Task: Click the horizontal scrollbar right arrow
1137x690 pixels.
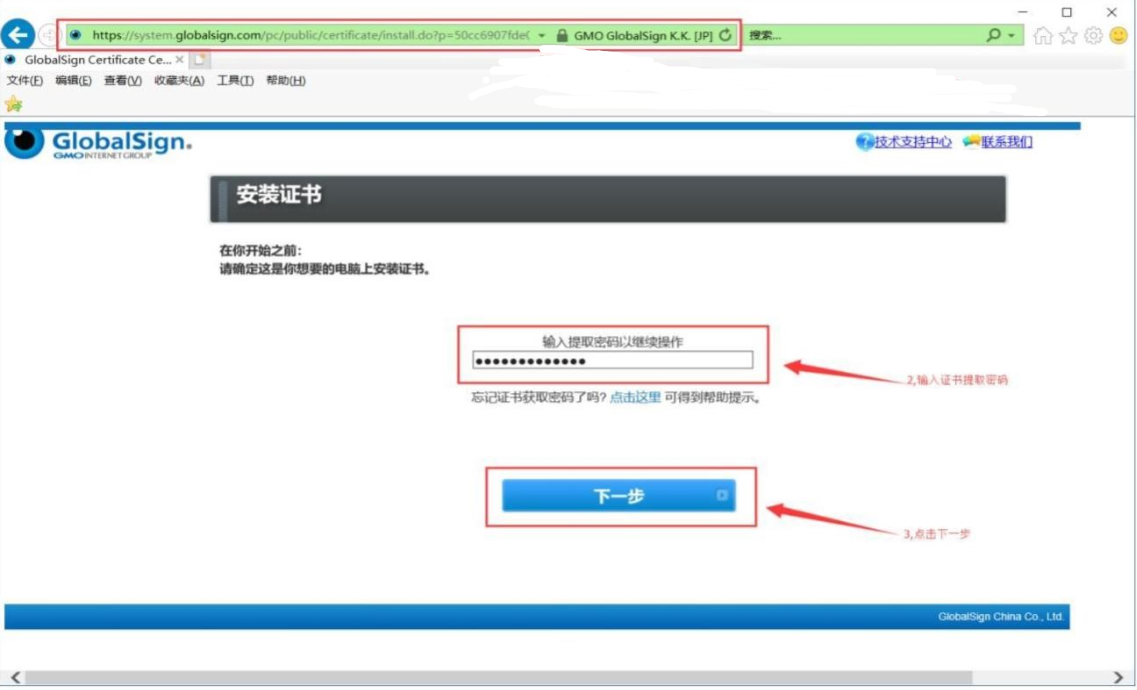Action: pos(1120,678)
